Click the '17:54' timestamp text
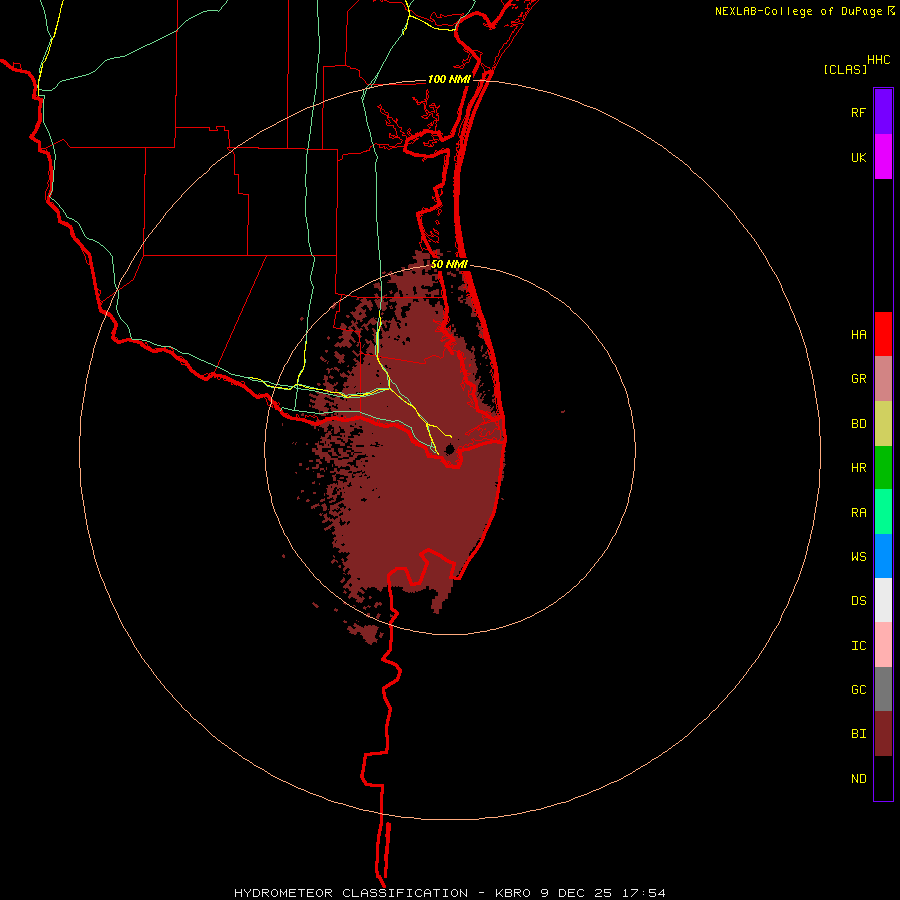This screenshot has height=900, width=900. 642,893
